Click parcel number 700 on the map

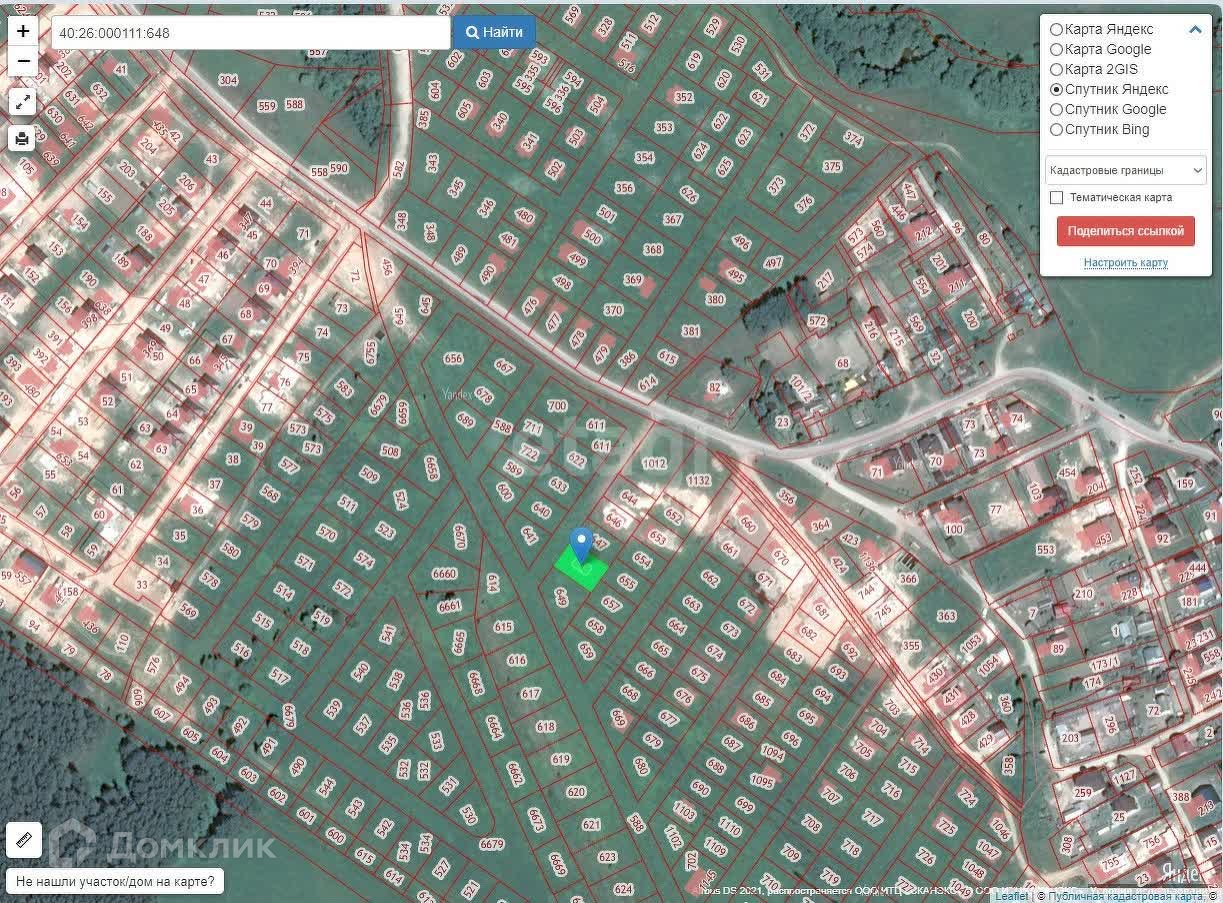click(x=557, y=406)
